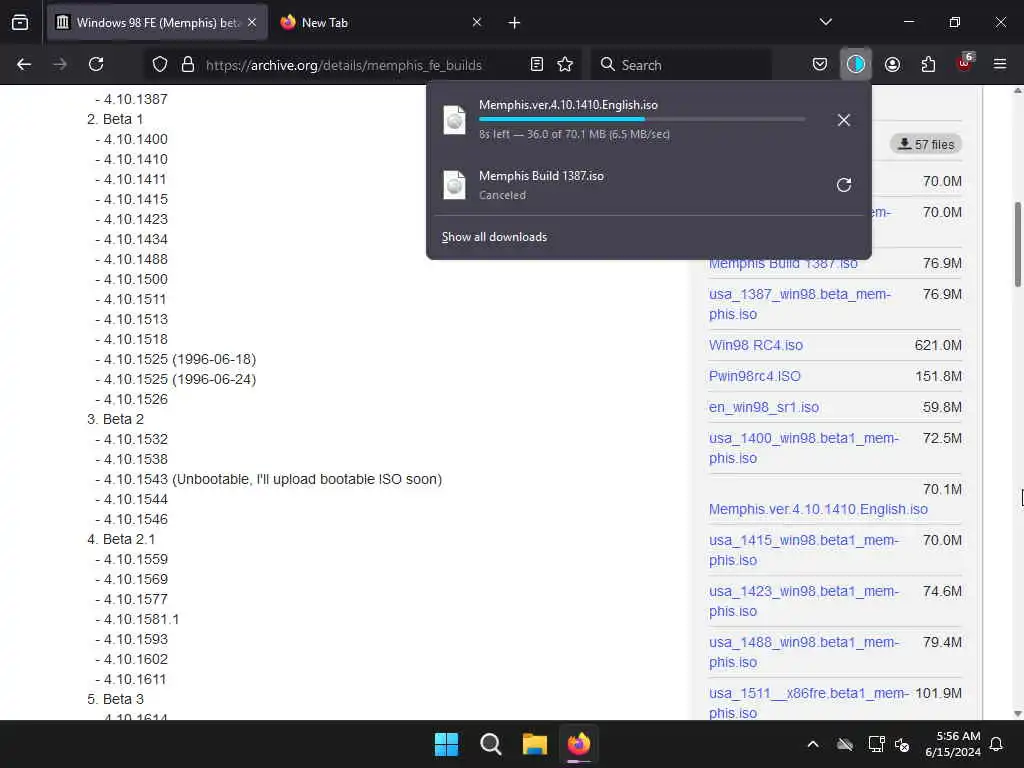Click the site padlock icon
This screenshot has height=768, width=1024.
188,64
